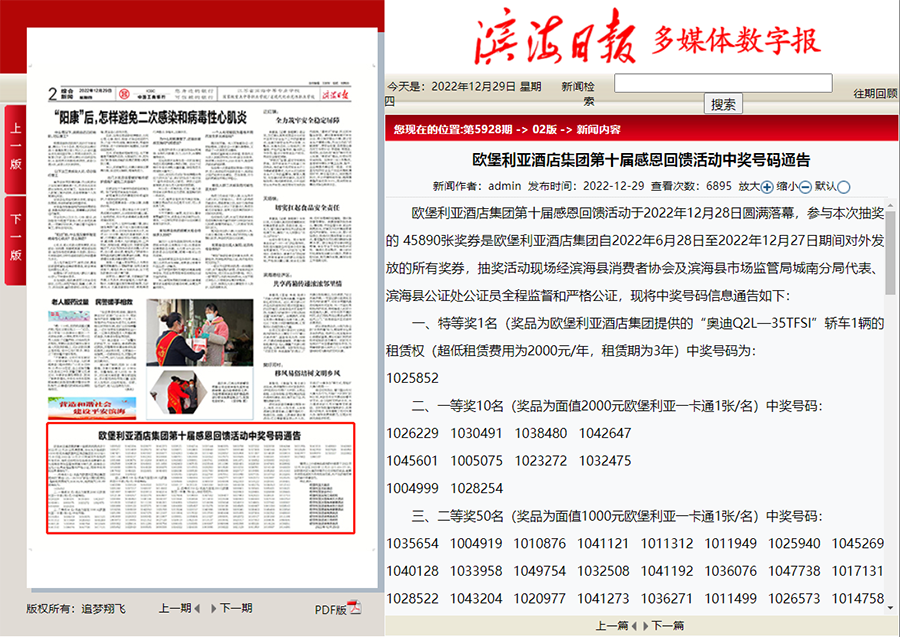
Task: Open the 老人屋顶放量 民警援手相救 article in the preview
Action: click(92, 302)
